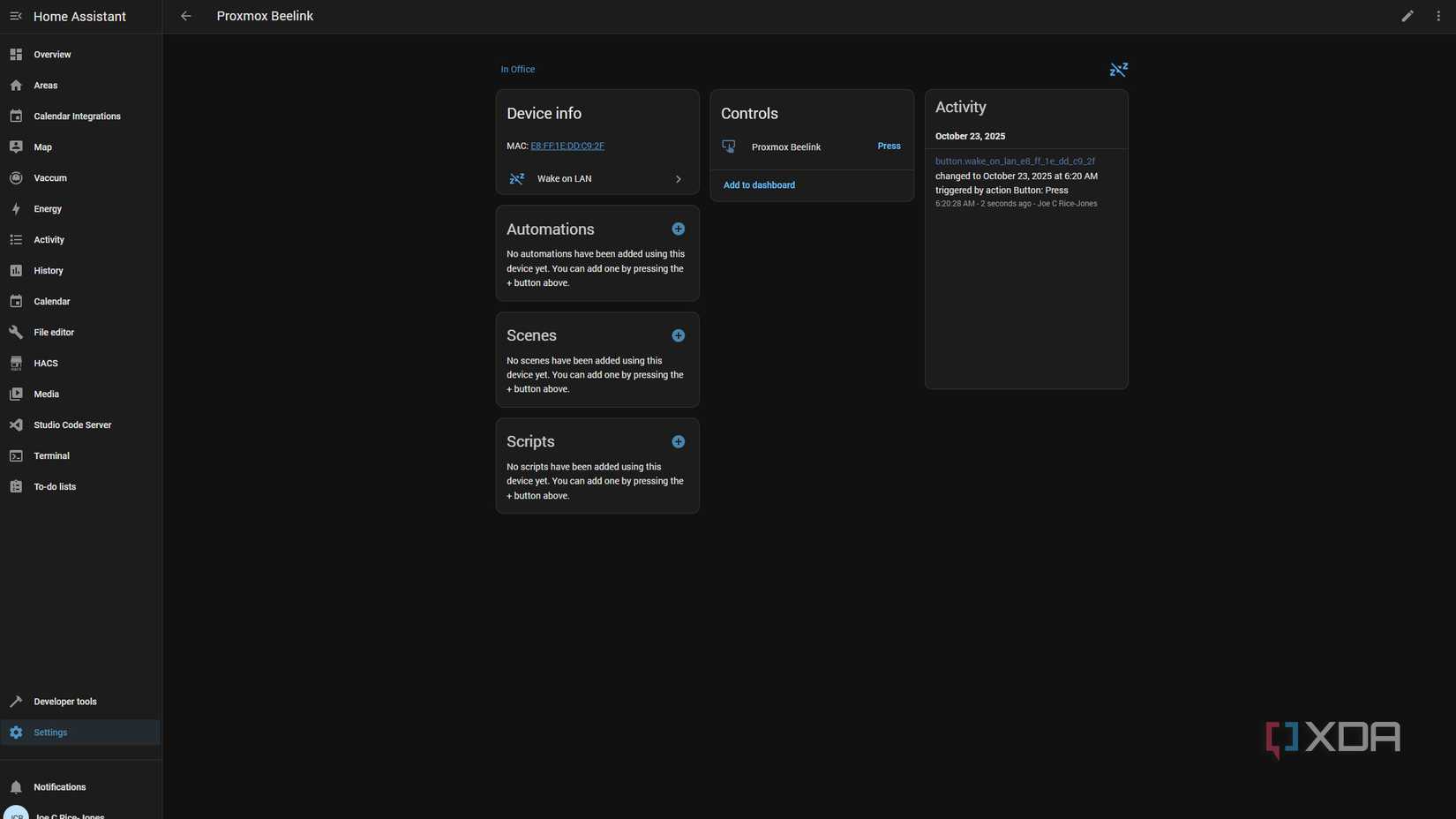Click the Areas home icon

(x=16, y=86)
